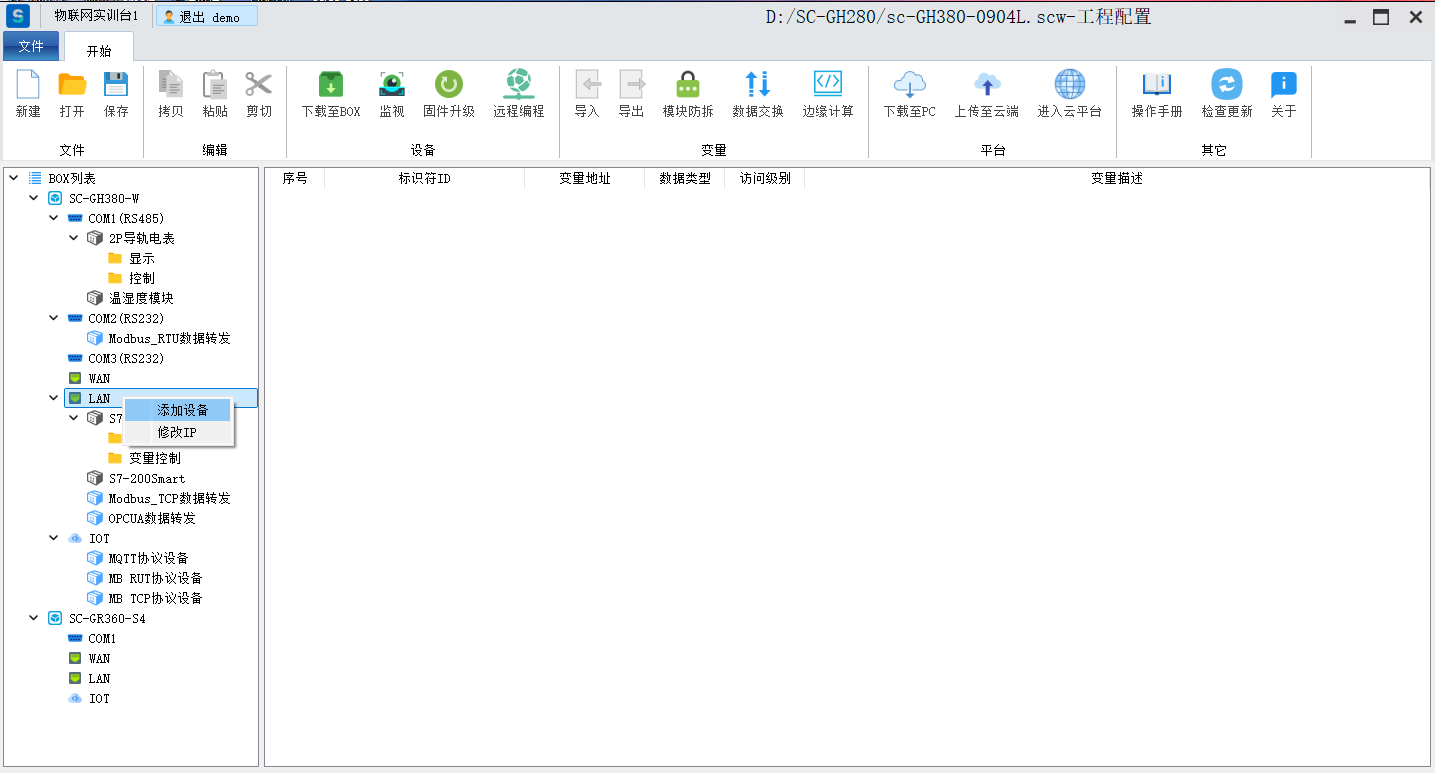The height and width of the screenshot is (773, 1435).
Task: Click the 退出 demo logout button
Action: 207,17
